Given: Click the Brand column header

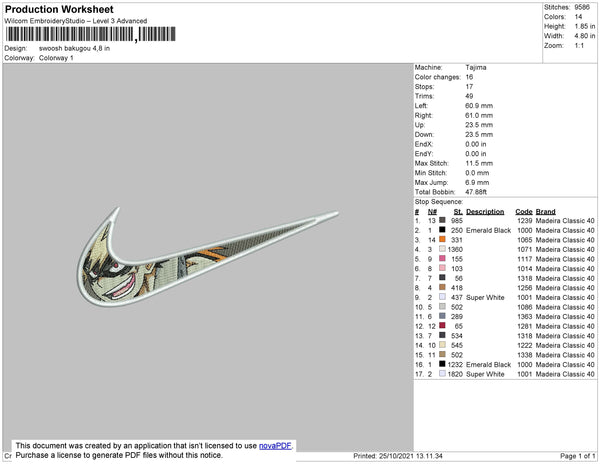Looking at the screenshot, I should tap(545, 212).
